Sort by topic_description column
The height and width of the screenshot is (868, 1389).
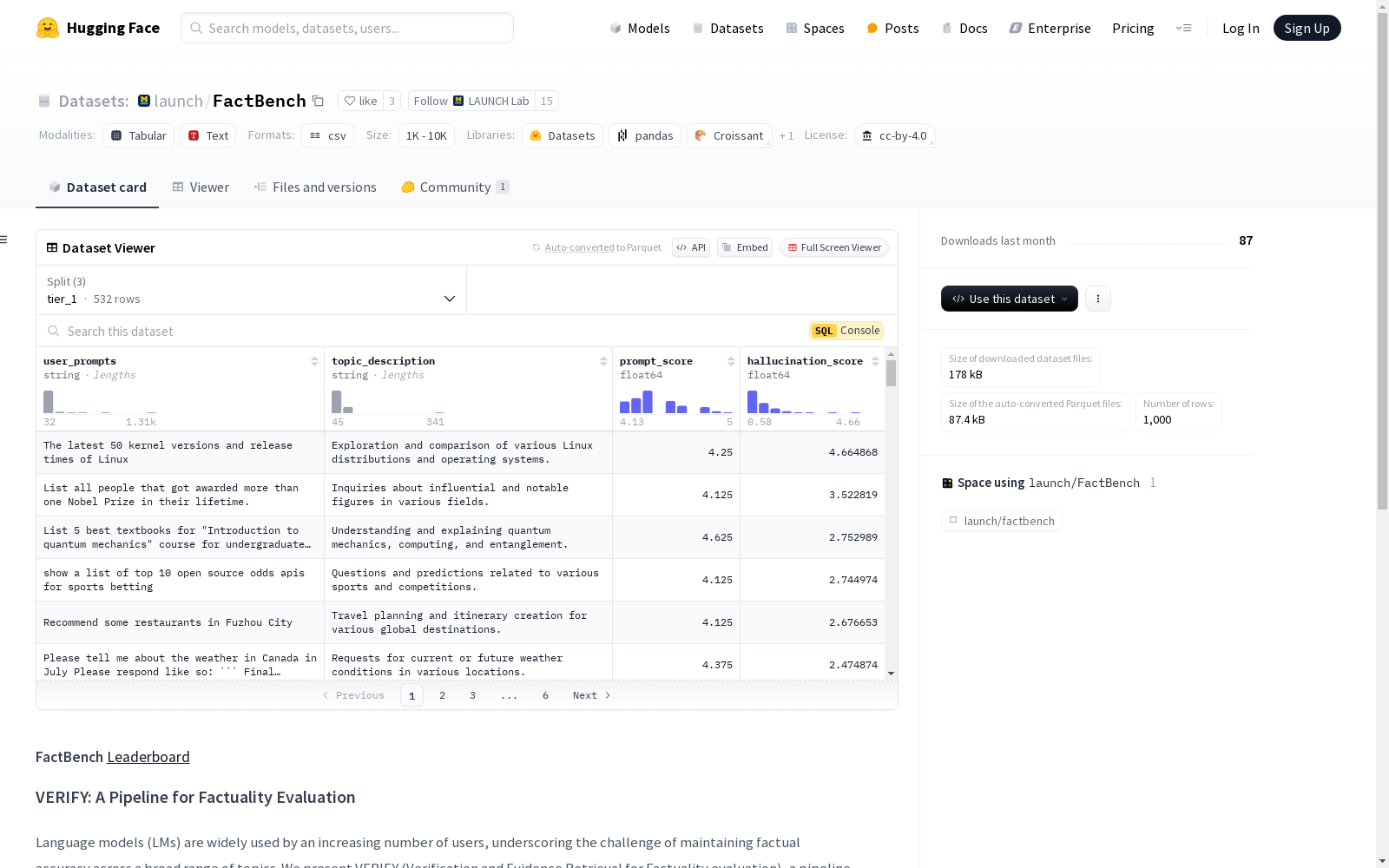pyautogui.click(x=603, y=361)
